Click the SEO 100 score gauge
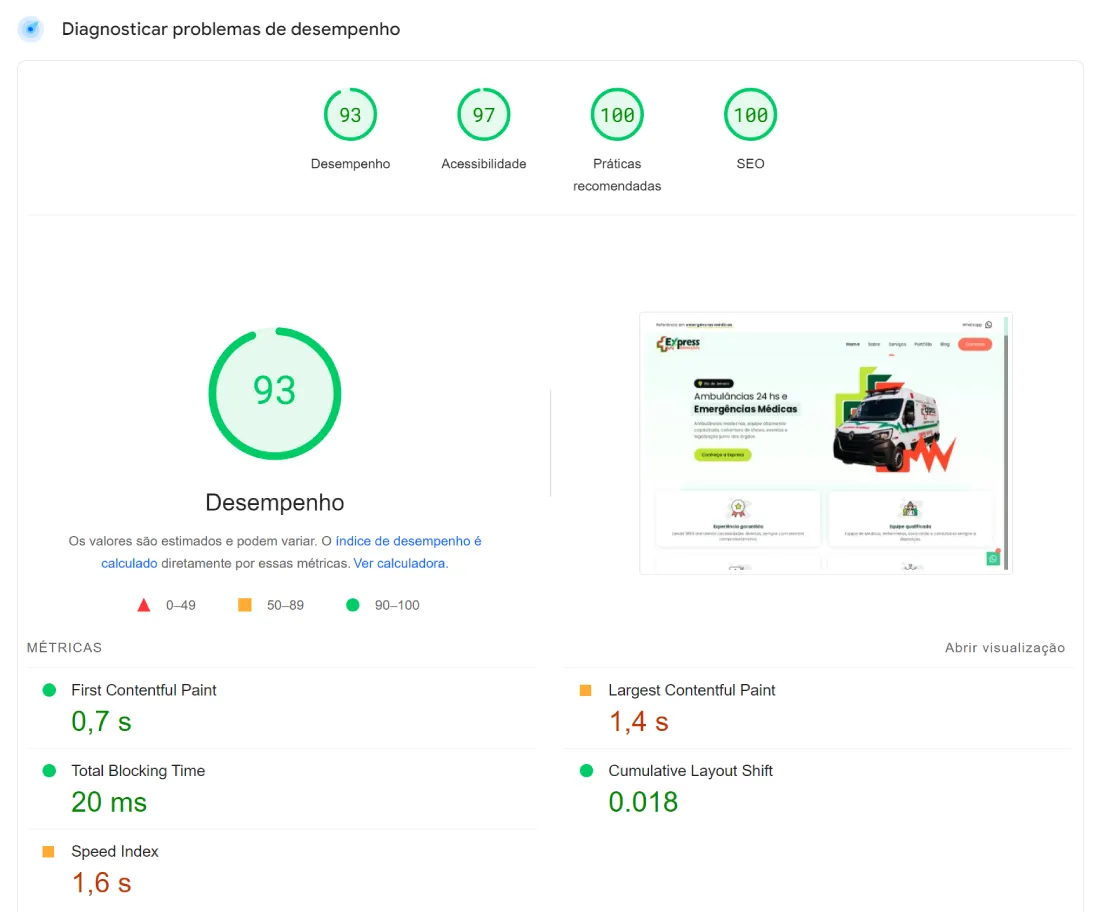1100x912 pixels. click(x=750, y=115)
